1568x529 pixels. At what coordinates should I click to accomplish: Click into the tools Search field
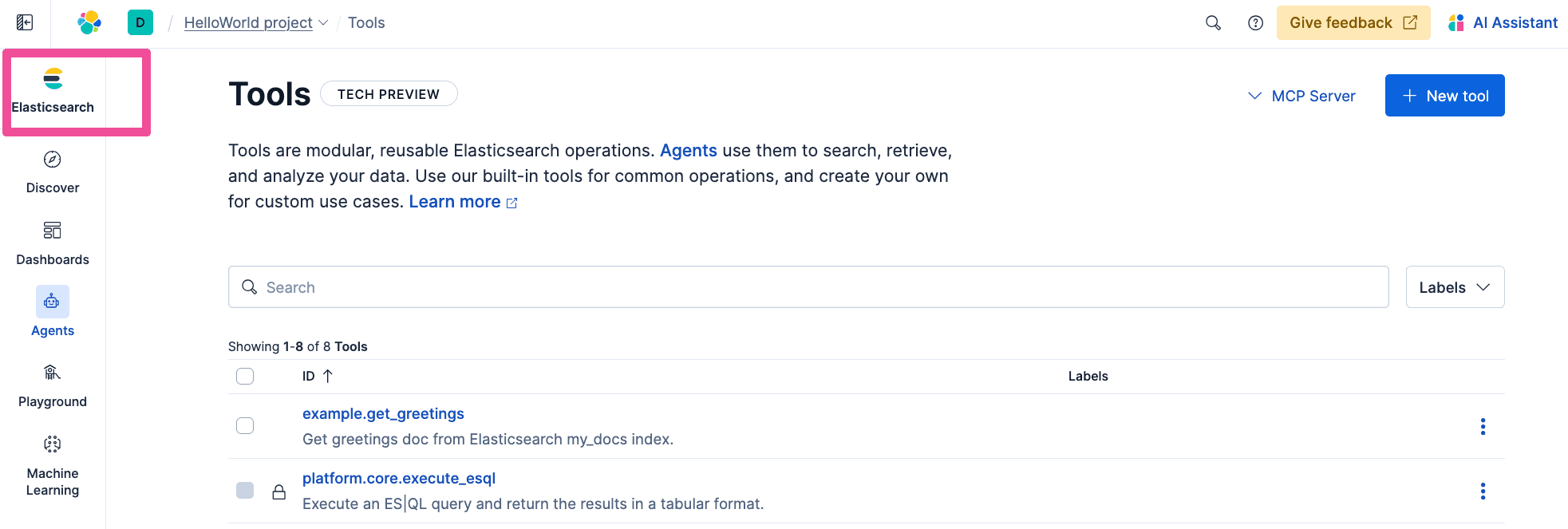click(x=808, y=287)
